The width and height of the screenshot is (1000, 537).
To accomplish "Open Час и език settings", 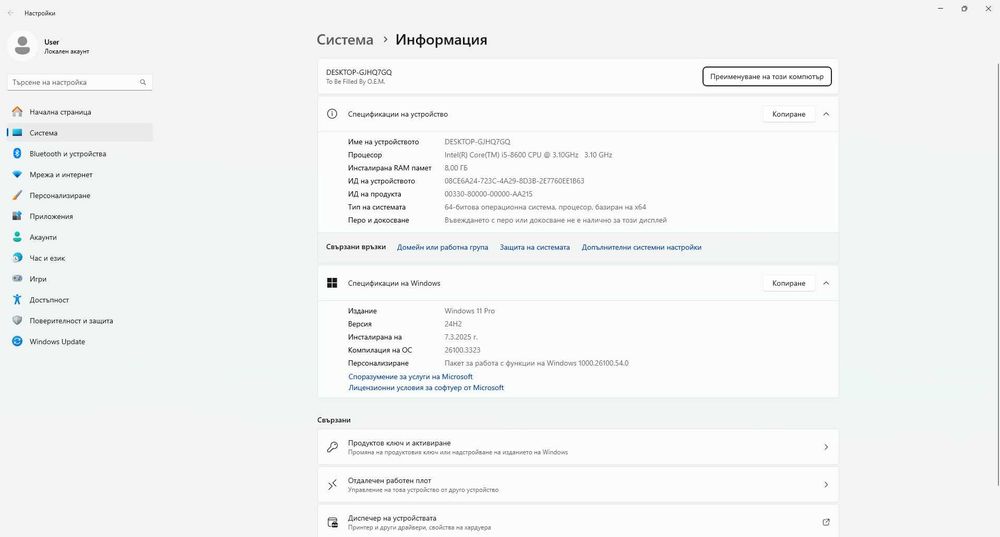I will 80,258.
